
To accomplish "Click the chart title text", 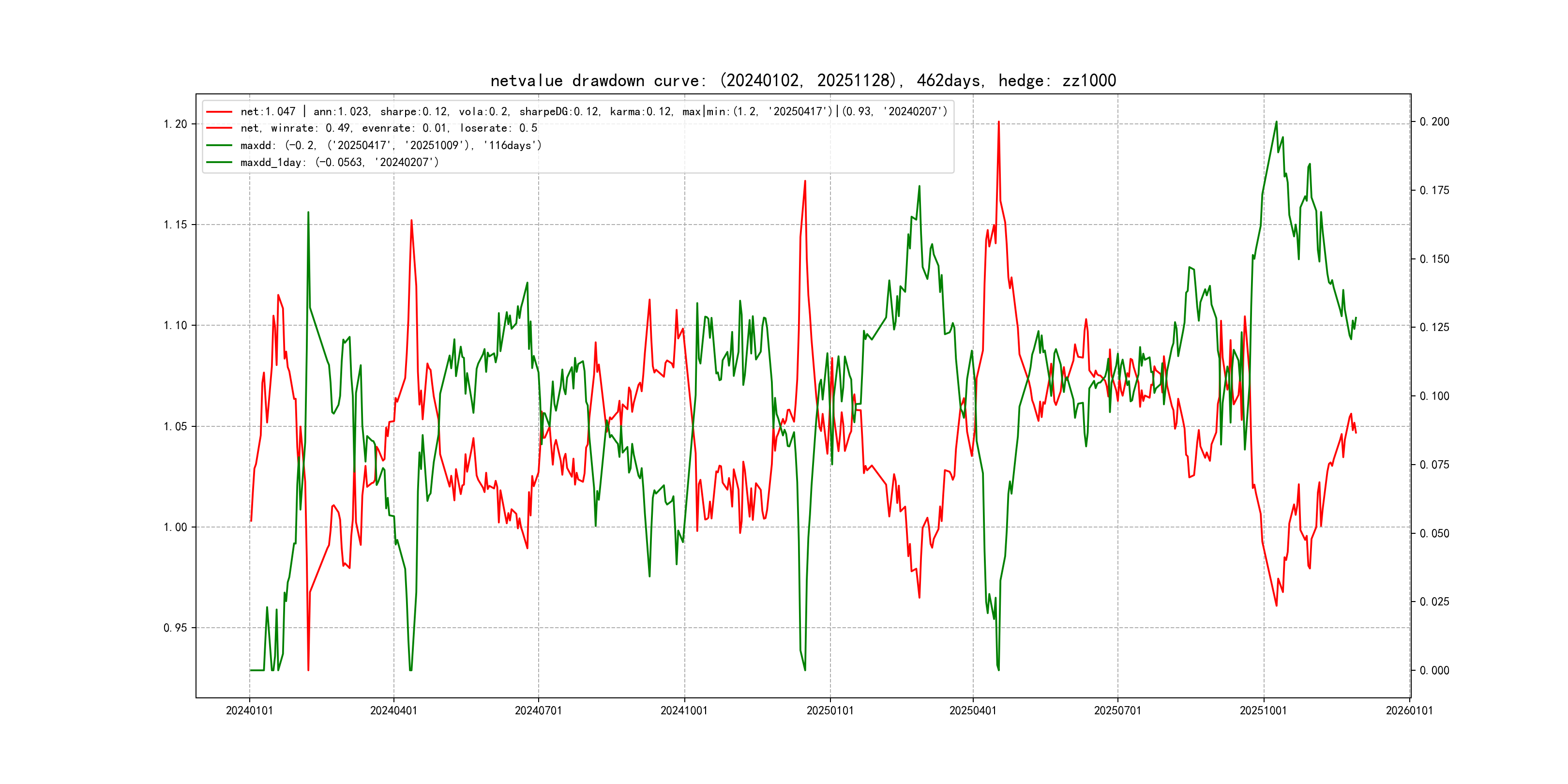I will (803, 80).
